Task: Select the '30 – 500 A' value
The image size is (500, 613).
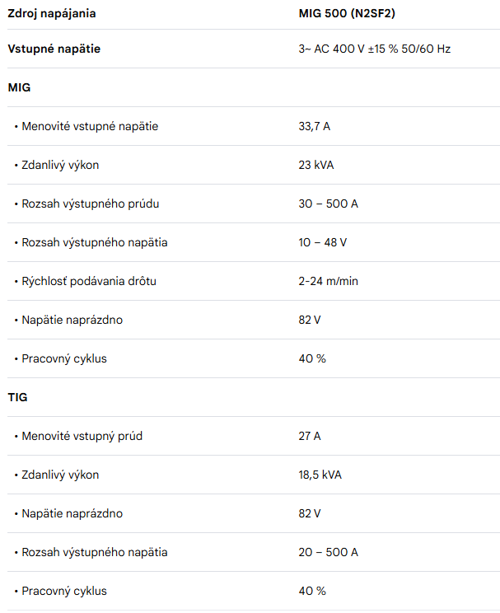Action: [328, 204]
